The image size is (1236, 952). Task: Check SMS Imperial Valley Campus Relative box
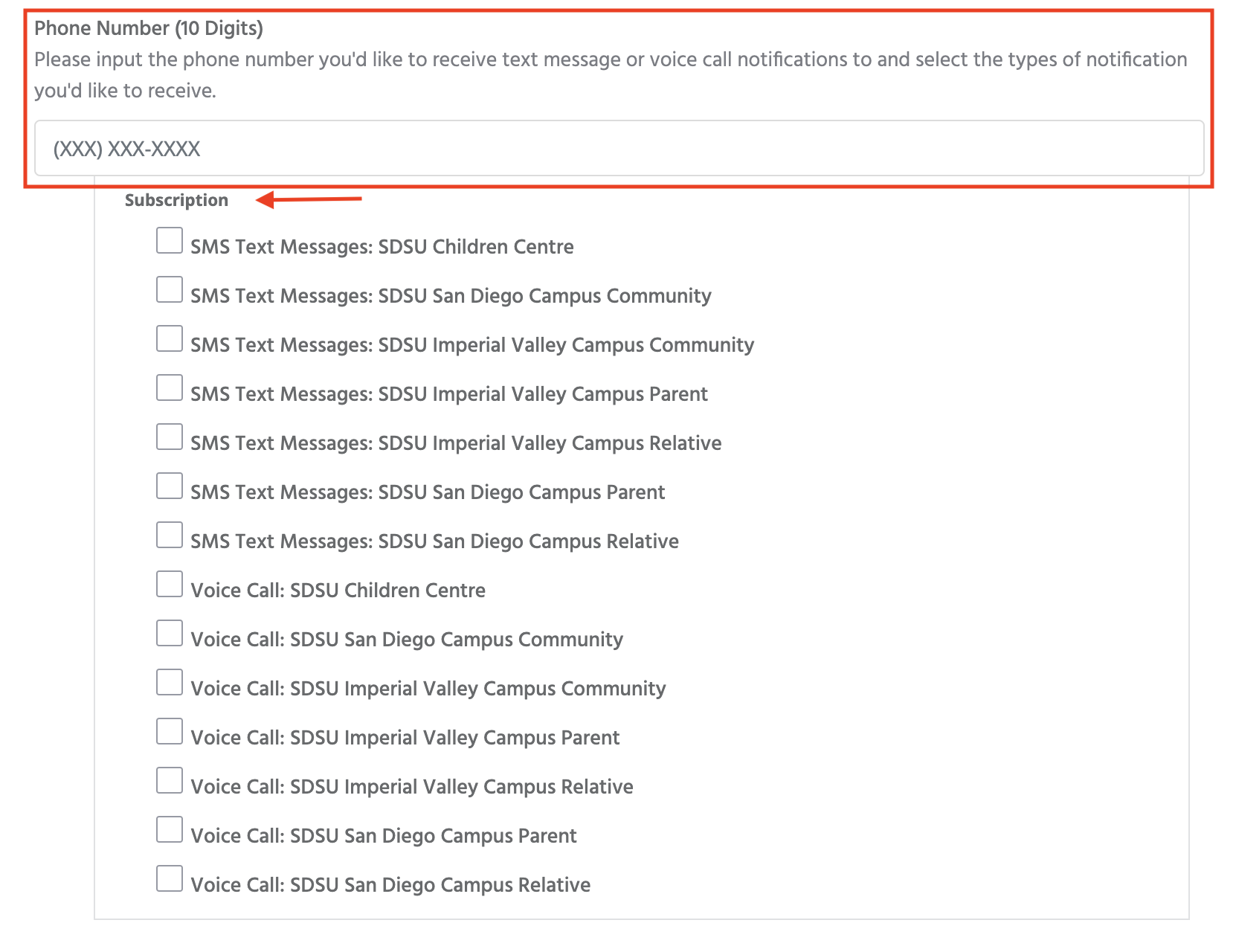coord(170,437)
